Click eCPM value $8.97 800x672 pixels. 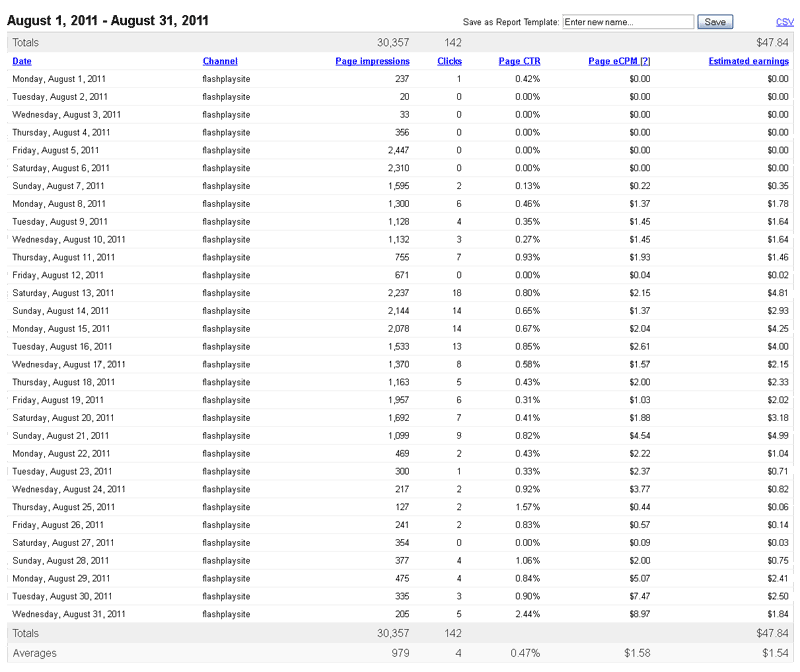(x=640, y=614)
